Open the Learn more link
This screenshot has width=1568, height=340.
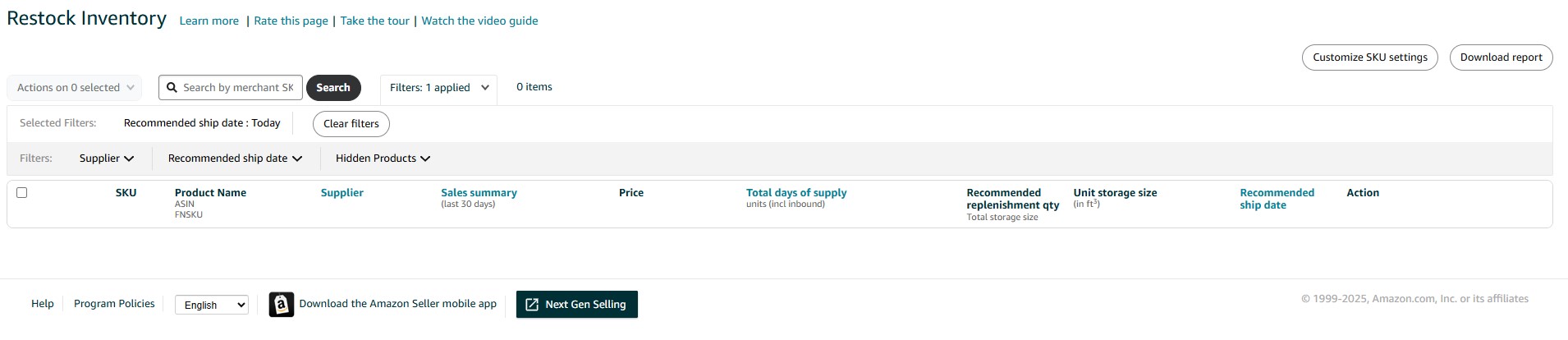[209, 21]
